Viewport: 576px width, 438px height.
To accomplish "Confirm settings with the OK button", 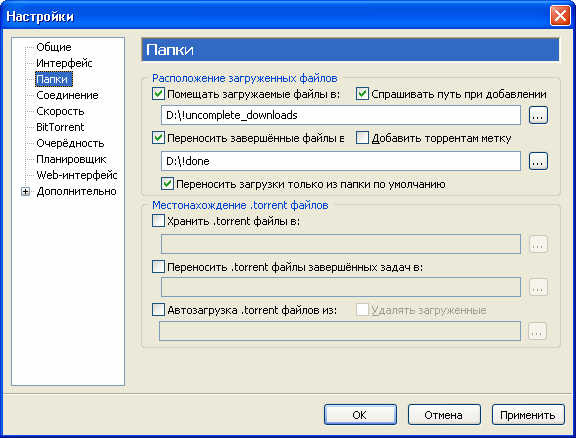I will click(360, 415).
